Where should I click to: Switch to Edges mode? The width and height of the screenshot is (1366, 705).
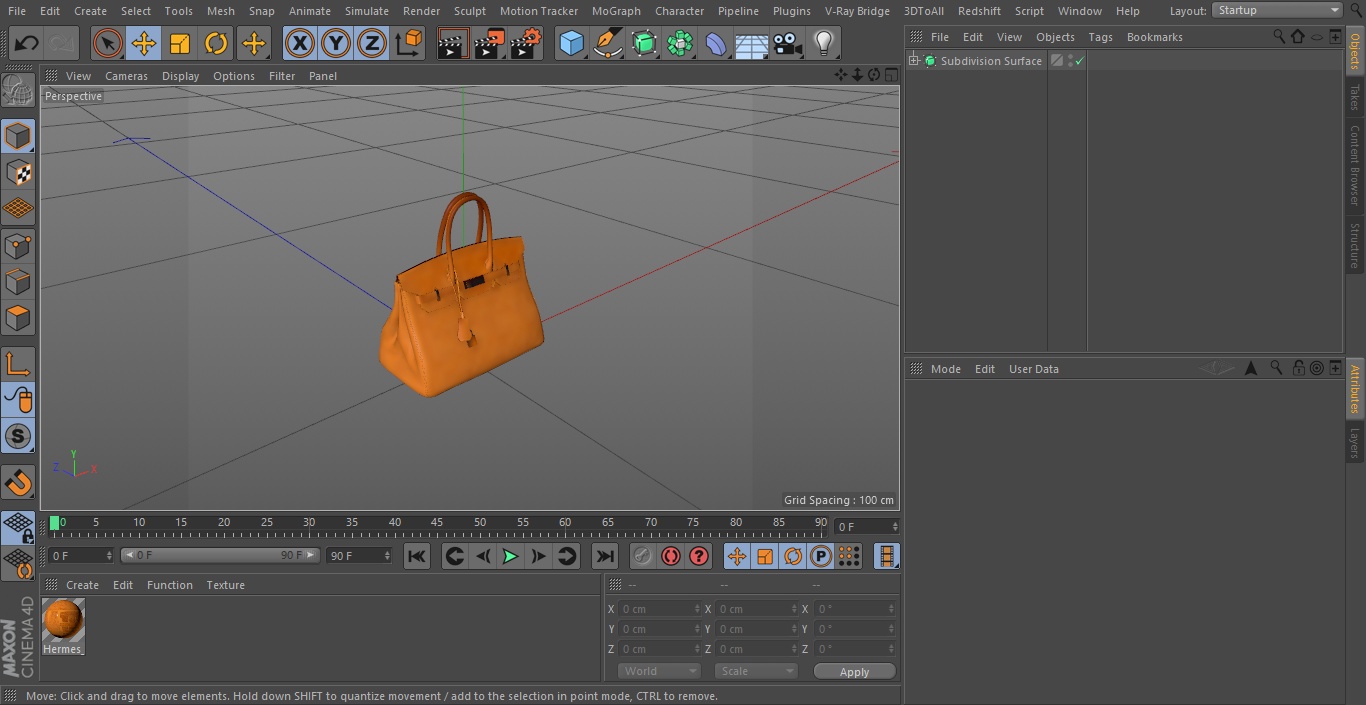pyautogui.click(x=18, y=282)
